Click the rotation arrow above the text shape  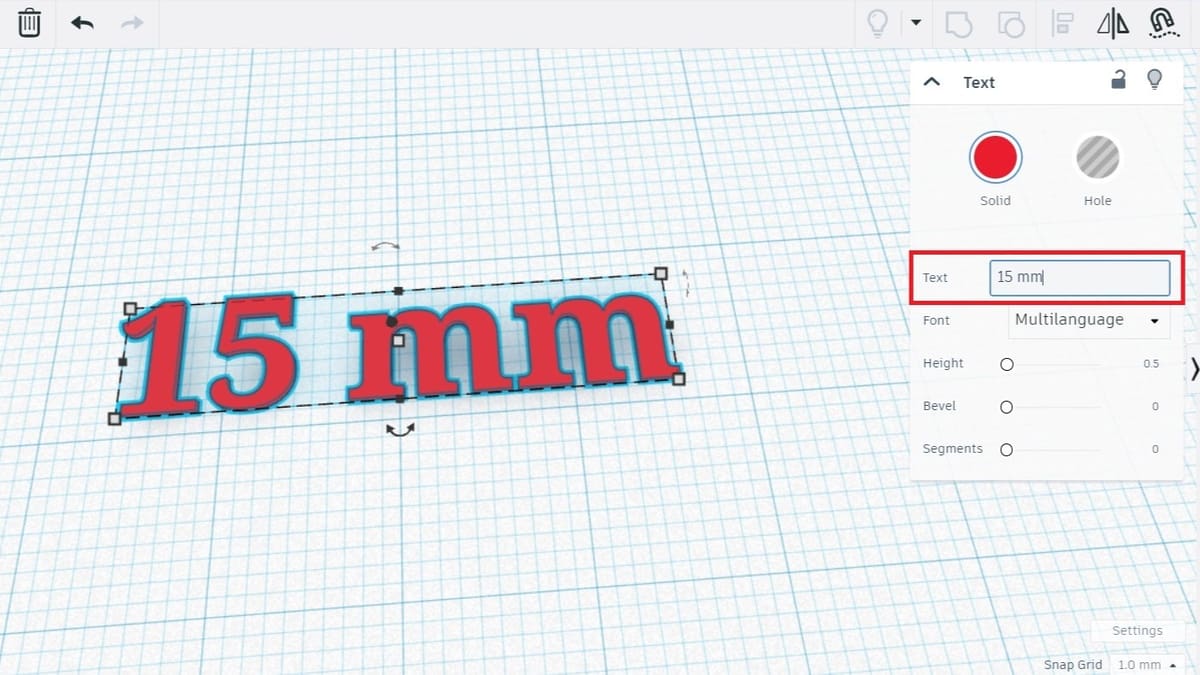pyautogui.click(x=385, y=245)
